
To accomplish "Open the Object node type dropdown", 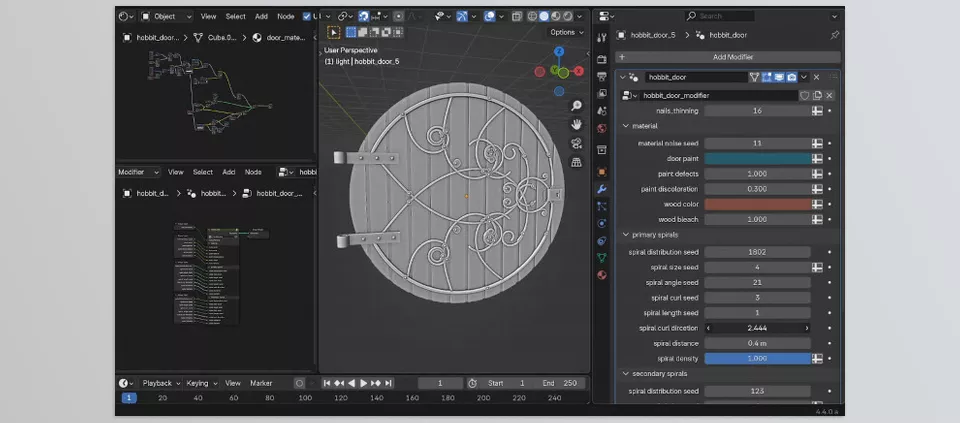I will (x=167, y=17).
